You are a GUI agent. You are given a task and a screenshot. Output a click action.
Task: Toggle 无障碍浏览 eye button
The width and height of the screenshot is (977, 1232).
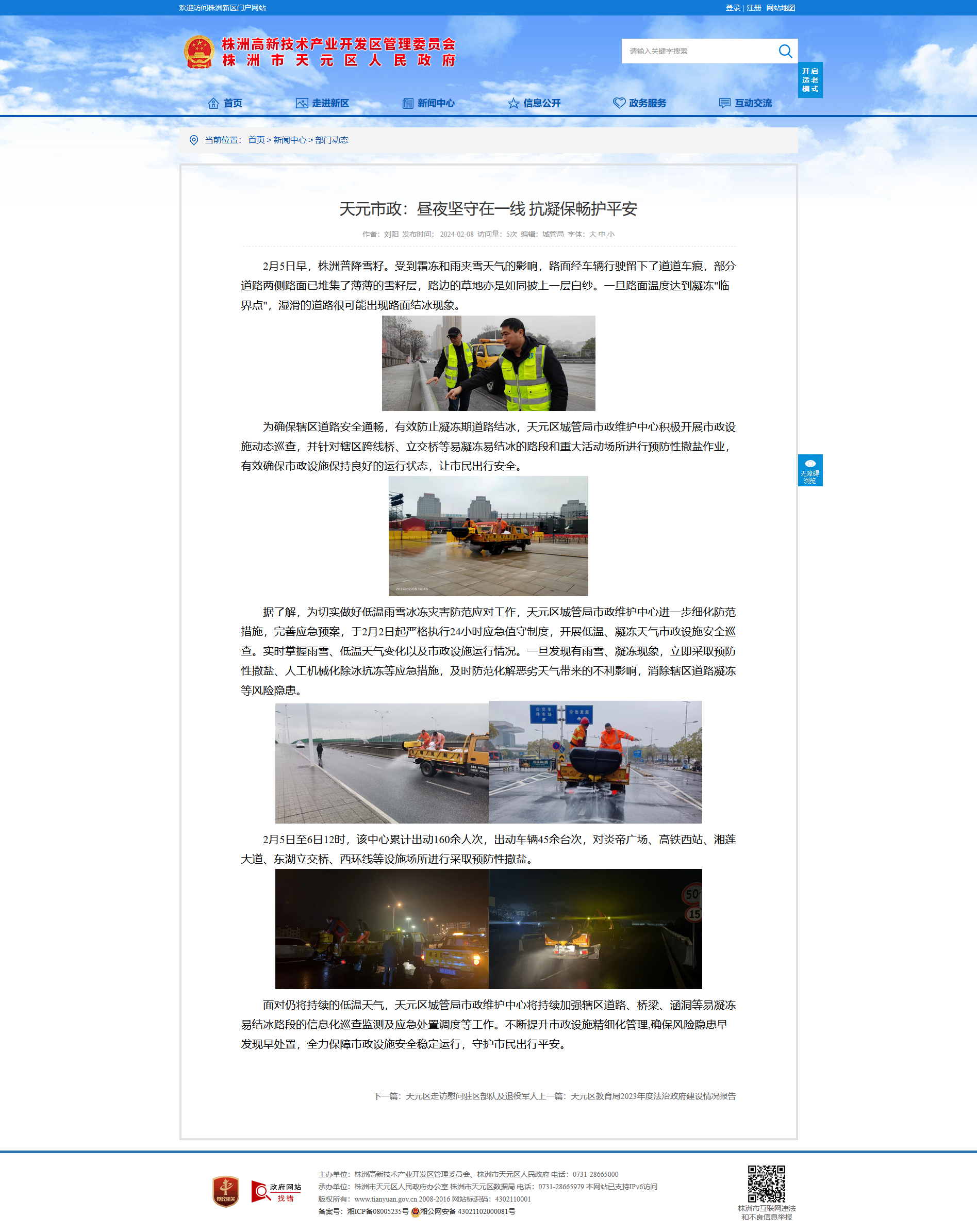click(809, 470)
